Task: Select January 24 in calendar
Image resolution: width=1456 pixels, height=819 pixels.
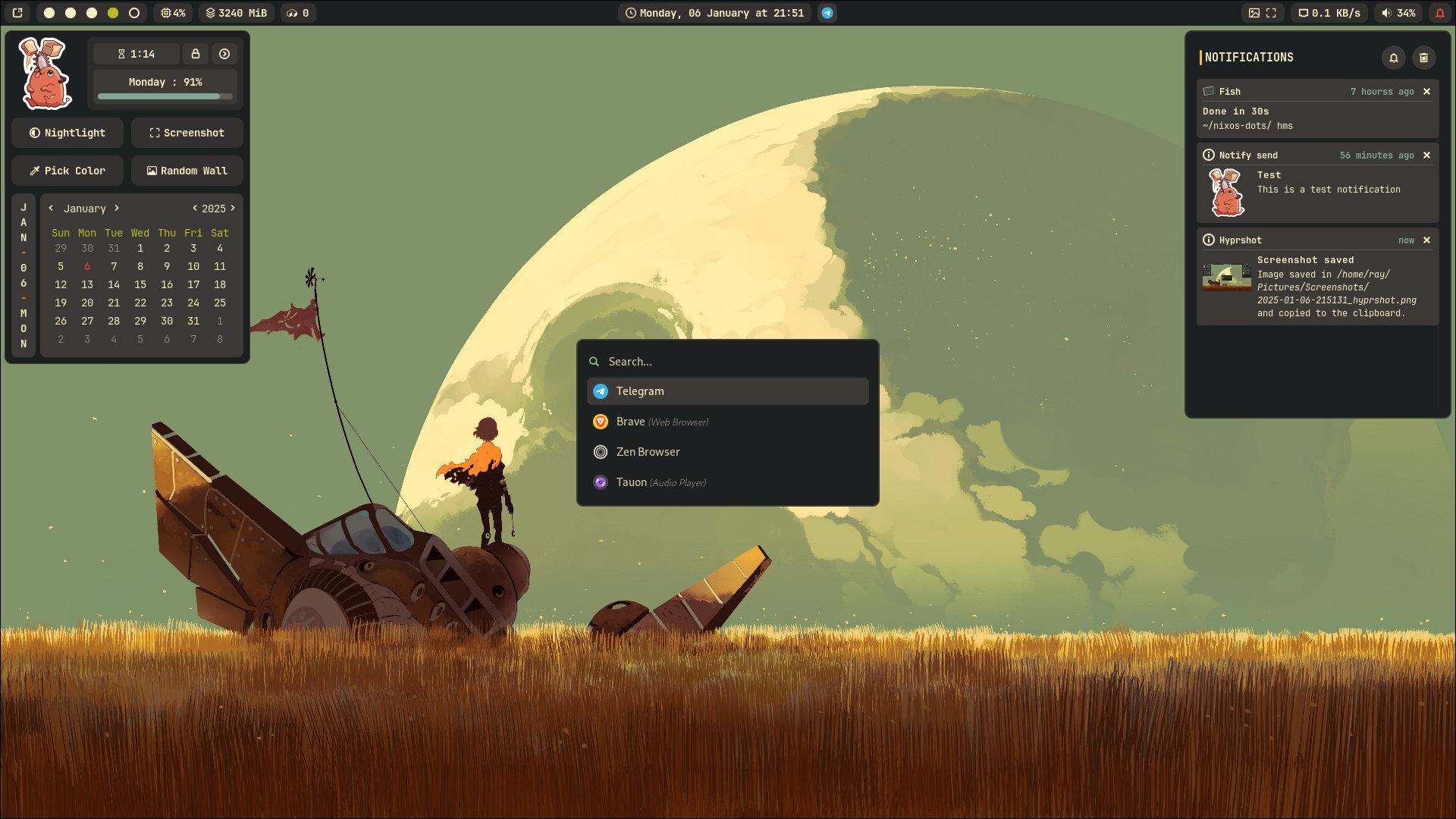Action: (193, 303)
